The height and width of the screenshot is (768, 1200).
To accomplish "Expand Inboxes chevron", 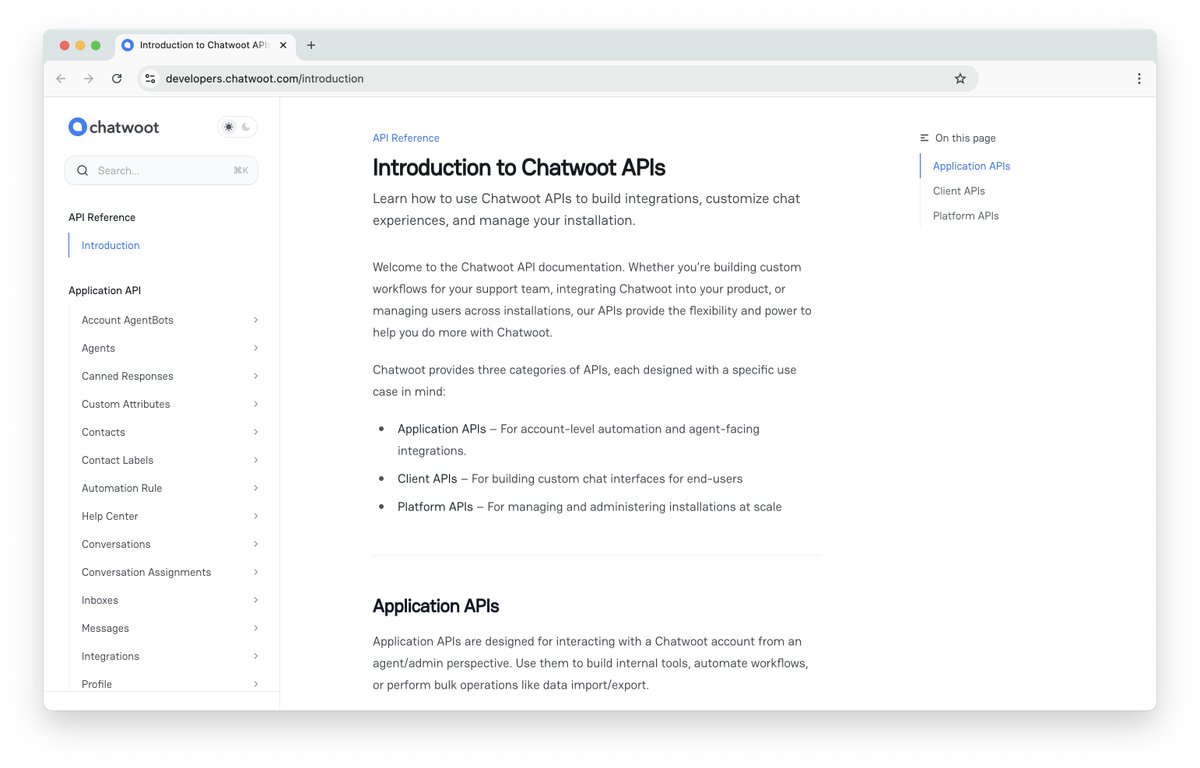I will [x=256, y=600].
